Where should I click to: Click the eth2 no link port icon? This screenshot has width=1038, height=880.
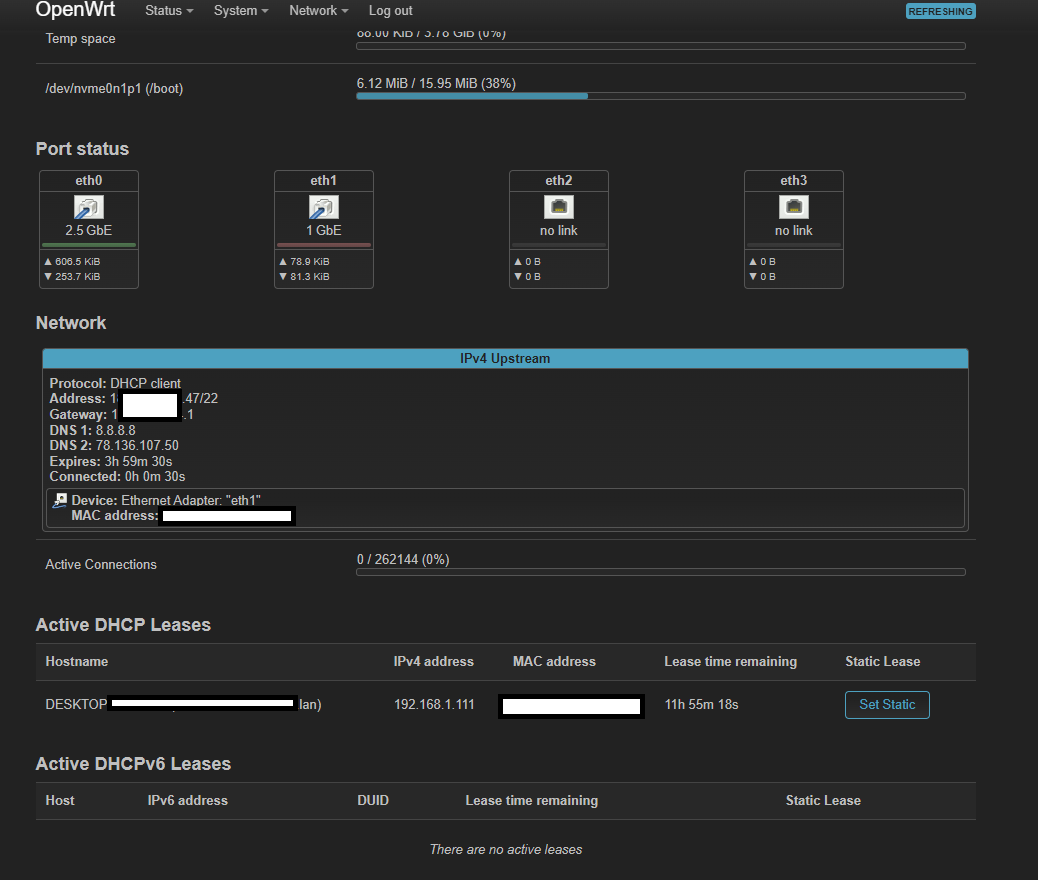558,207
